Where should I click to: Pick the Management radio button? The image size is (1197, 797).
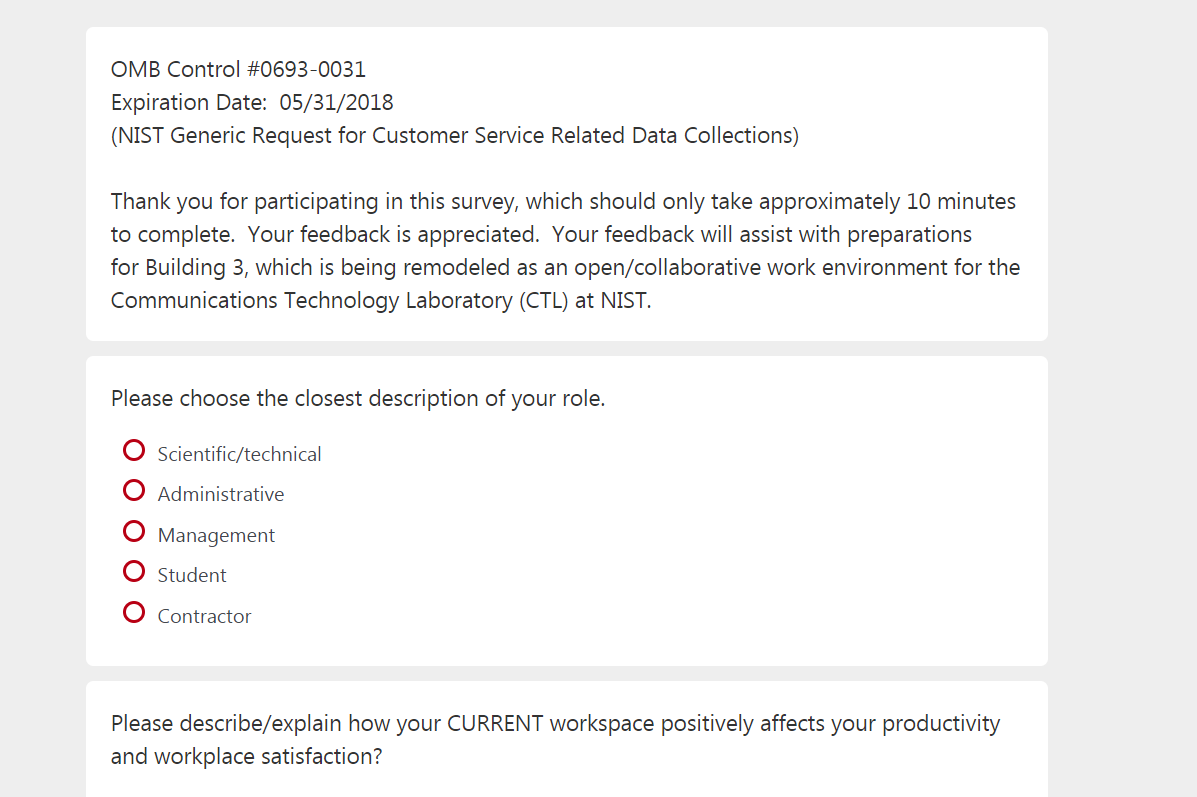(x=134, y=532)
